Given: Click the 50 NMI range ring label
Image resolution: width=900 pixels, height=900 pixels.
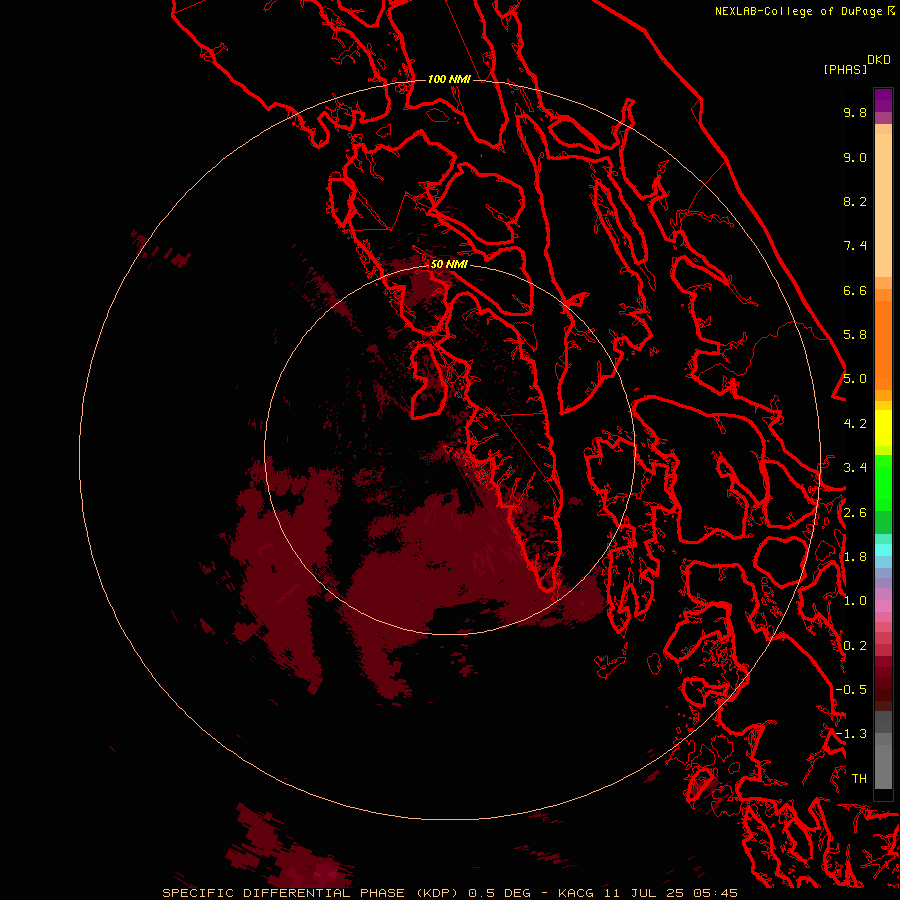Looking at the screenshot, I should click(x=449, y=264).
